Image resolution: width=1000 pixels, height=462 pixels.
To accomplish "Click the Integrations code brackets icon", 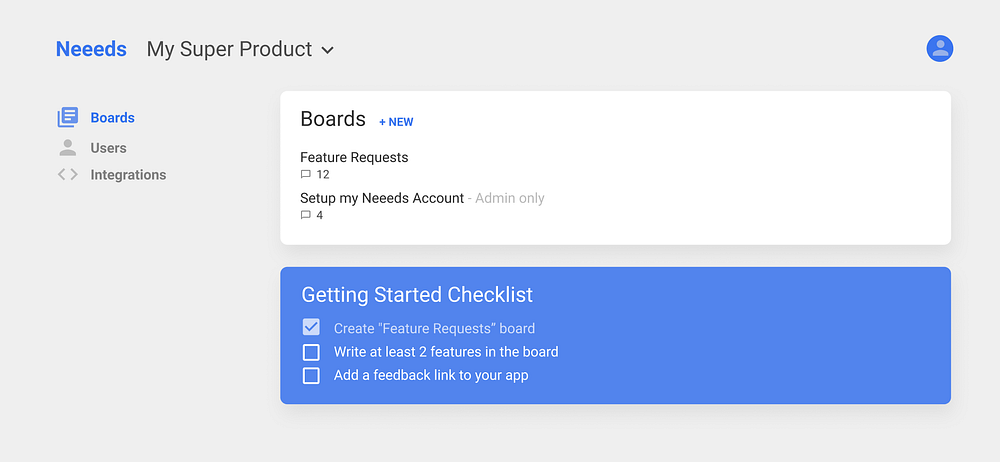I will [67, 175].
